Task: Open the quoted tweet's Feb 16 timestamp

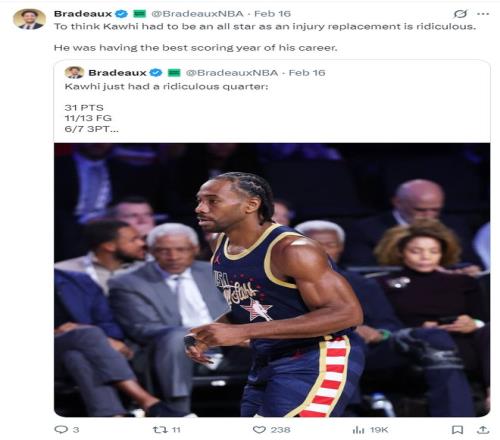Action: (307, 73)
